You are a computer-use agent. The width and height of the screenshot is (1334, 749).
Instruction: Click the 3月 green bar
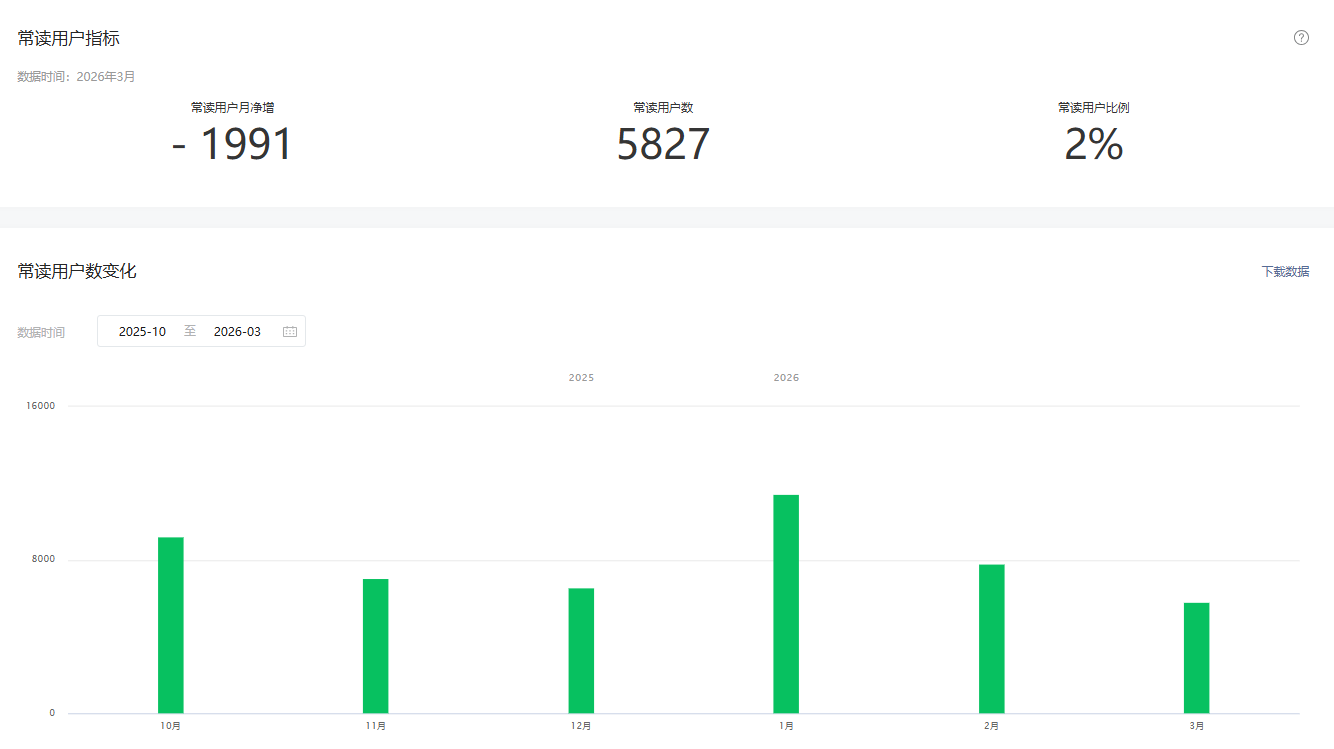tap(1197, 658)
